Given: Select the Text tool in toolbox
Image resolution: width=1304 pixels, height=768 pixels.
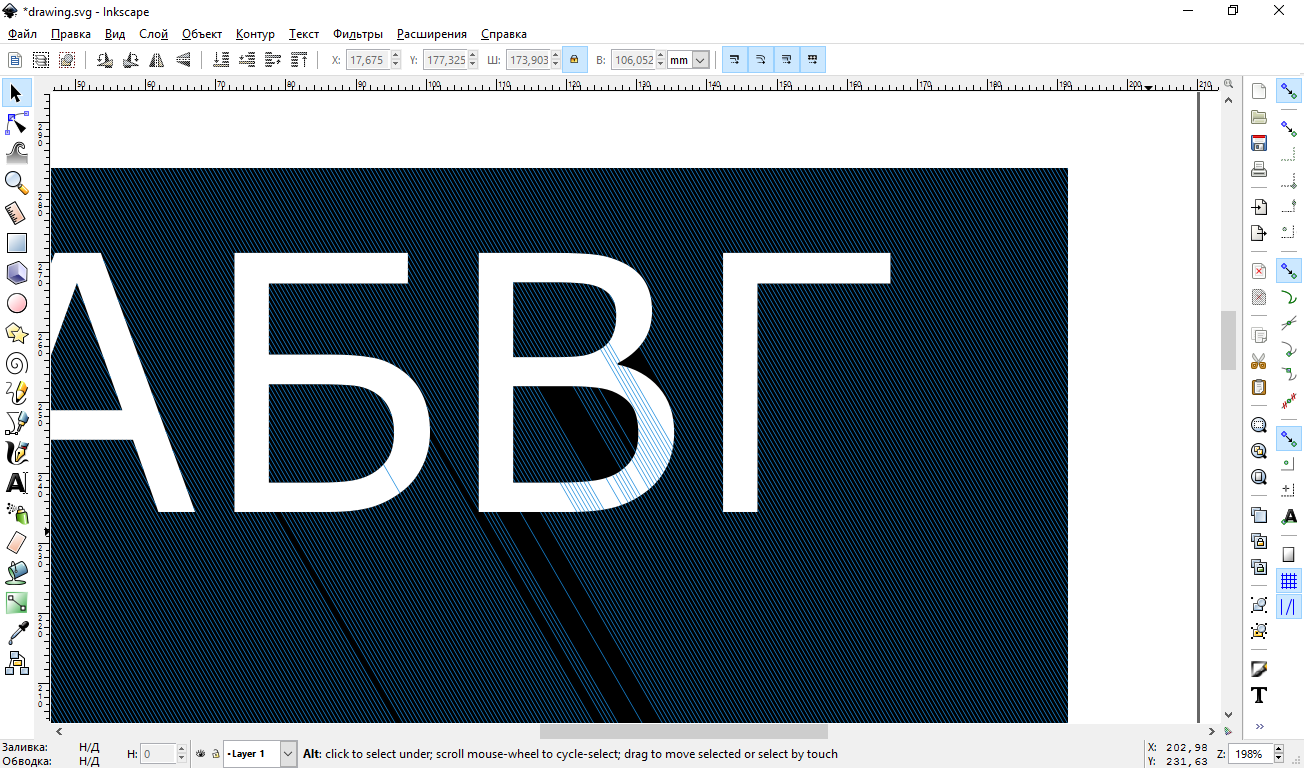Looking at the screenshot, I should [16, 483].
